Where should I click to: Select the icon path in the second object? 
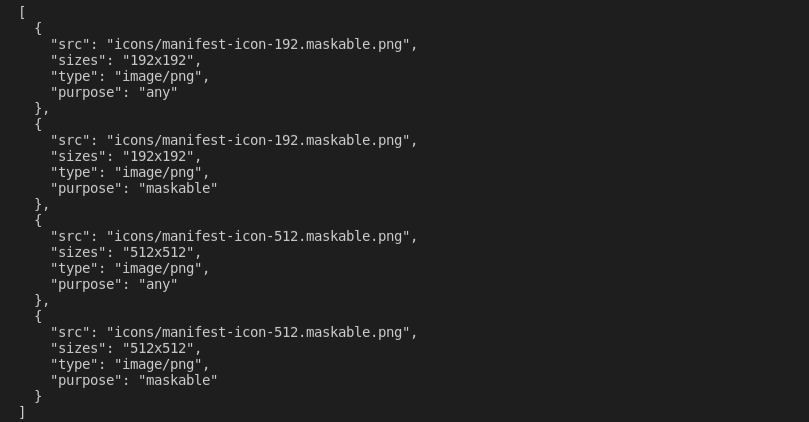(261, 140)
